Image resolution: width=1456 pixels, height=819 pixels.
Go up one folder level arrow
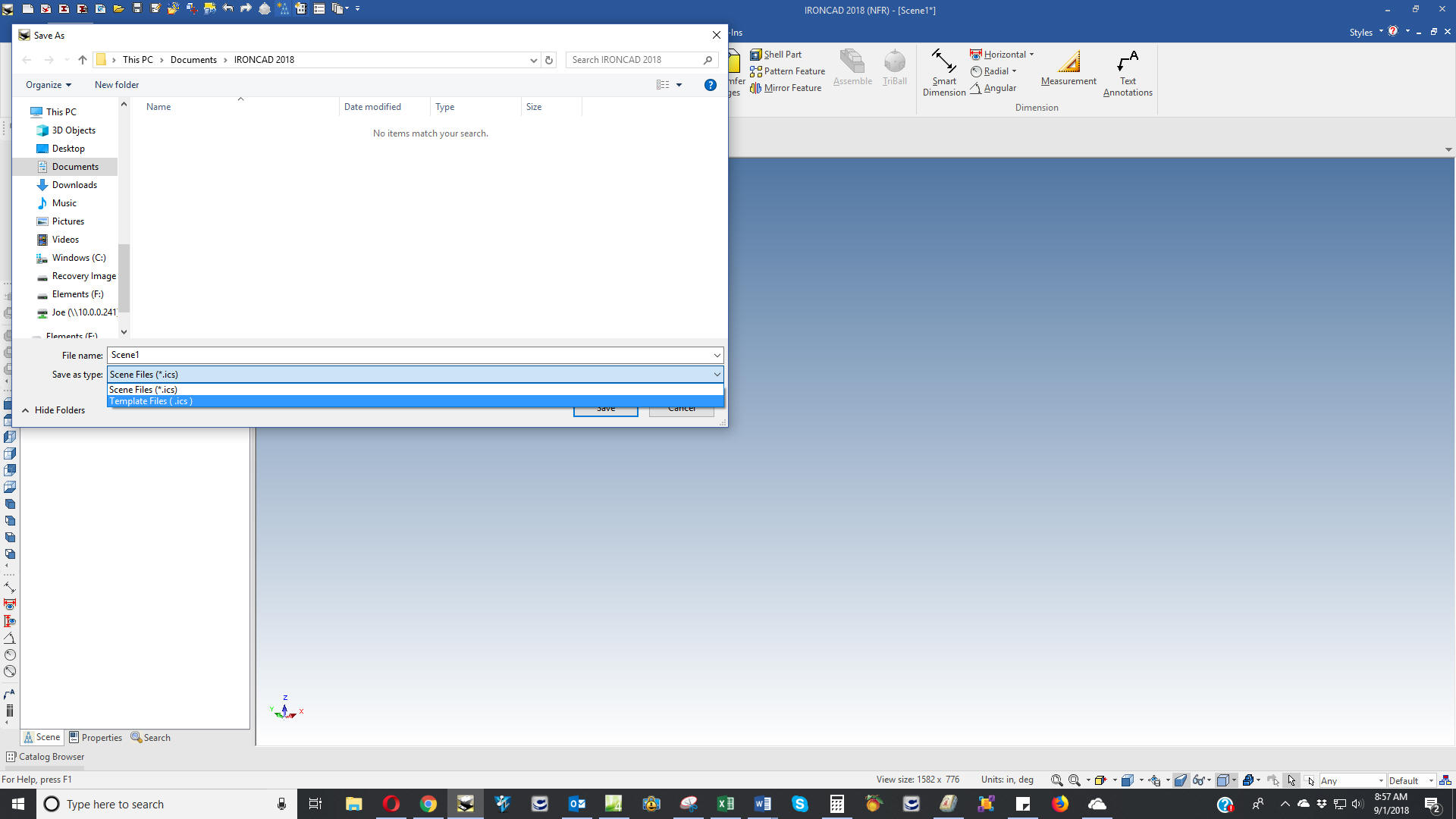click(x=83, y=60)
